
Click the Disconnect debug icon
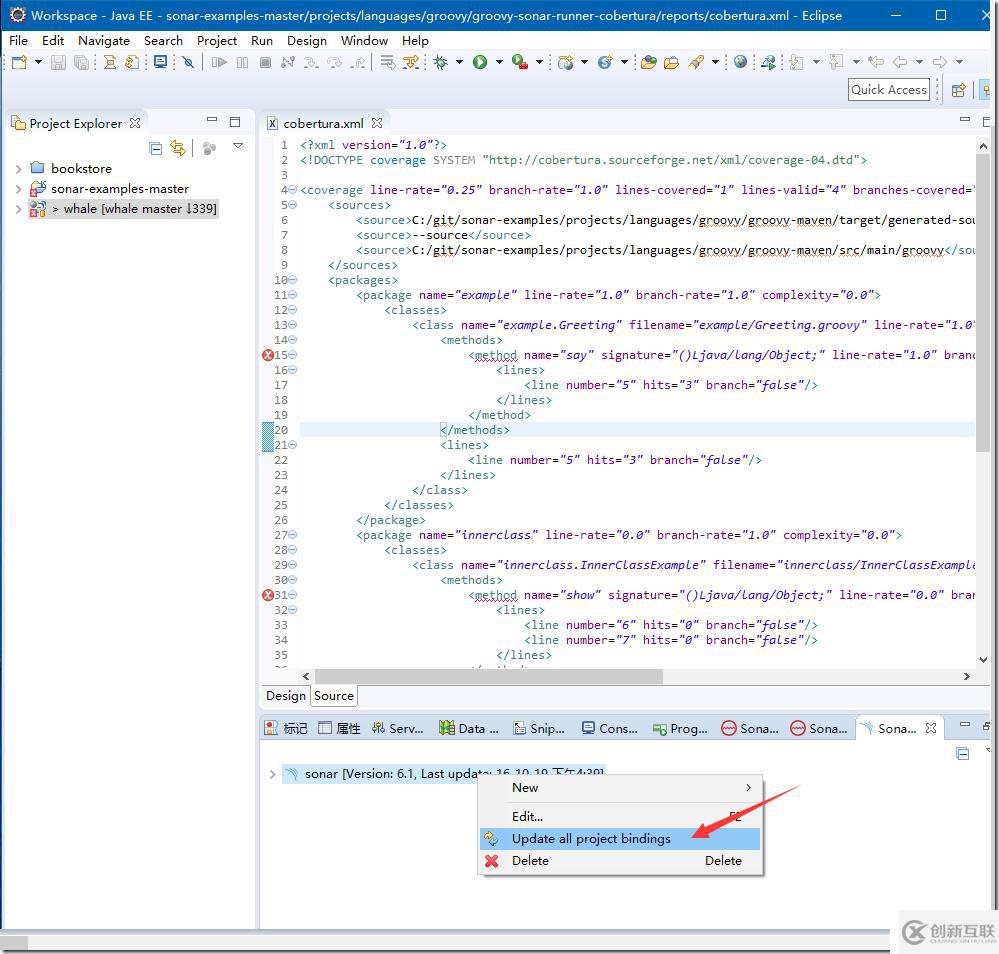tap(288, 62)
